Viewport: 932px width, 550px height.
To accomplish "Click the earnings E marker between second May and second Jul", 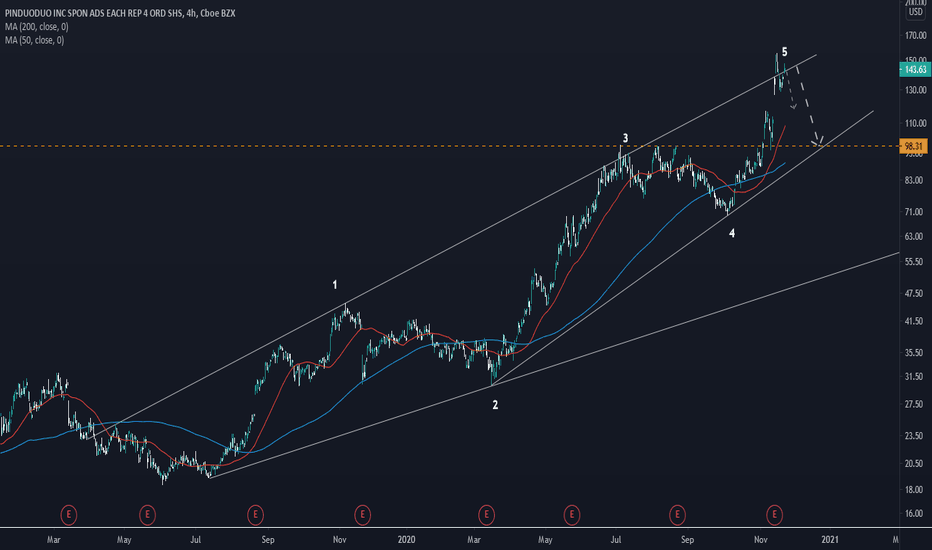I will (572, 514).
